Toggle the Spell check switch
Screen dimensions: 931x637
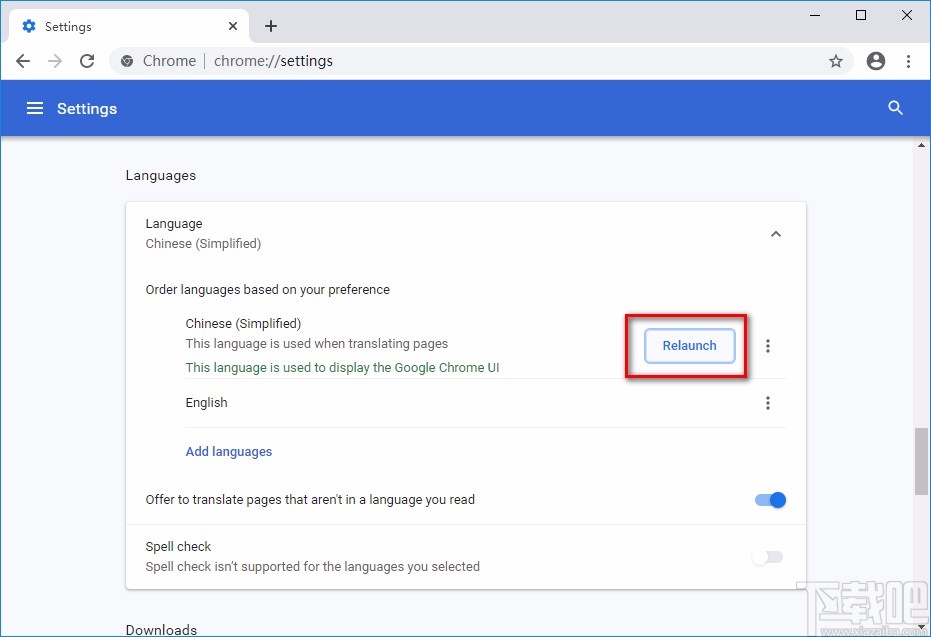[x=768, y=557]
